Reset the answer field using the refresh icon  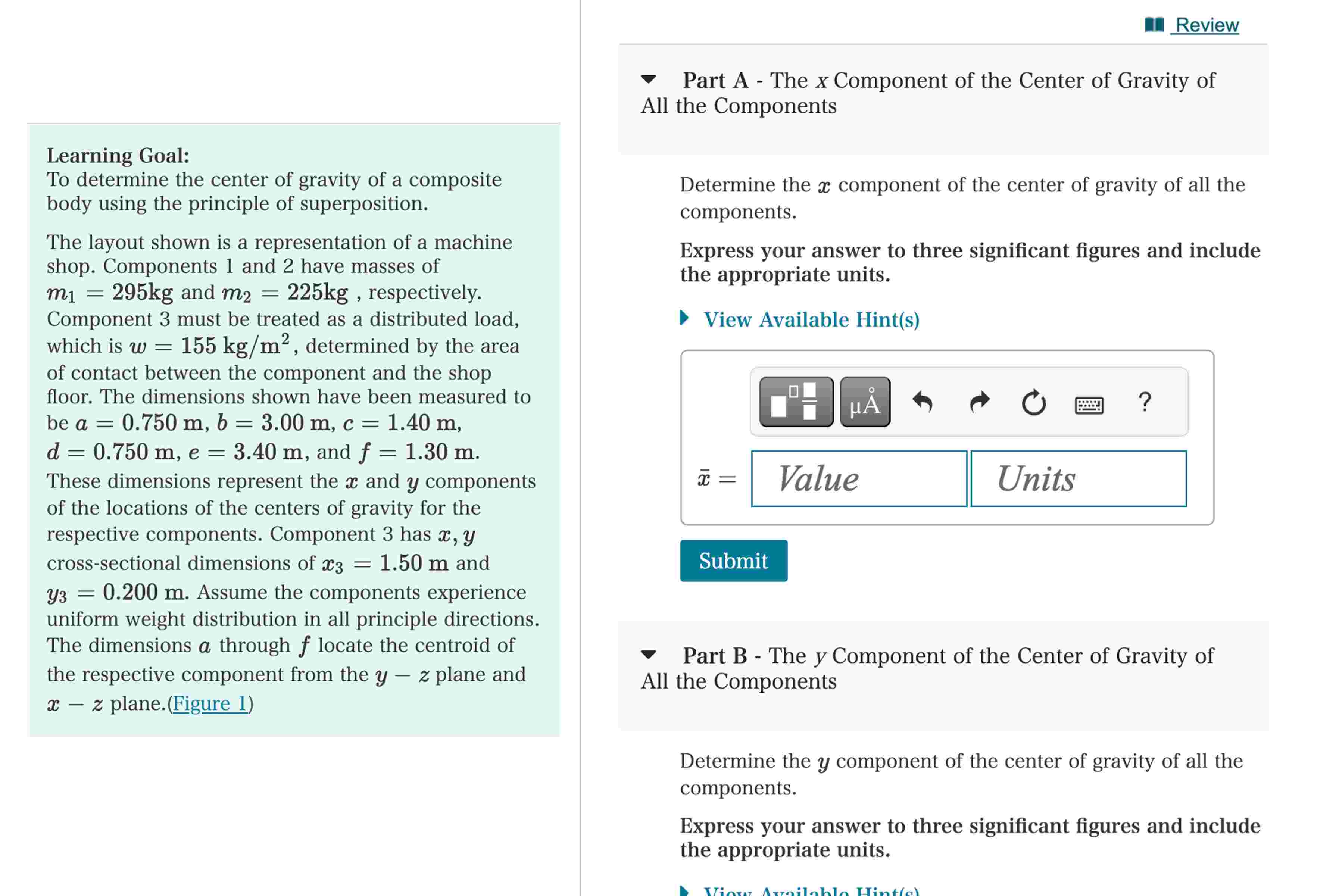(x=1033, y=402)
